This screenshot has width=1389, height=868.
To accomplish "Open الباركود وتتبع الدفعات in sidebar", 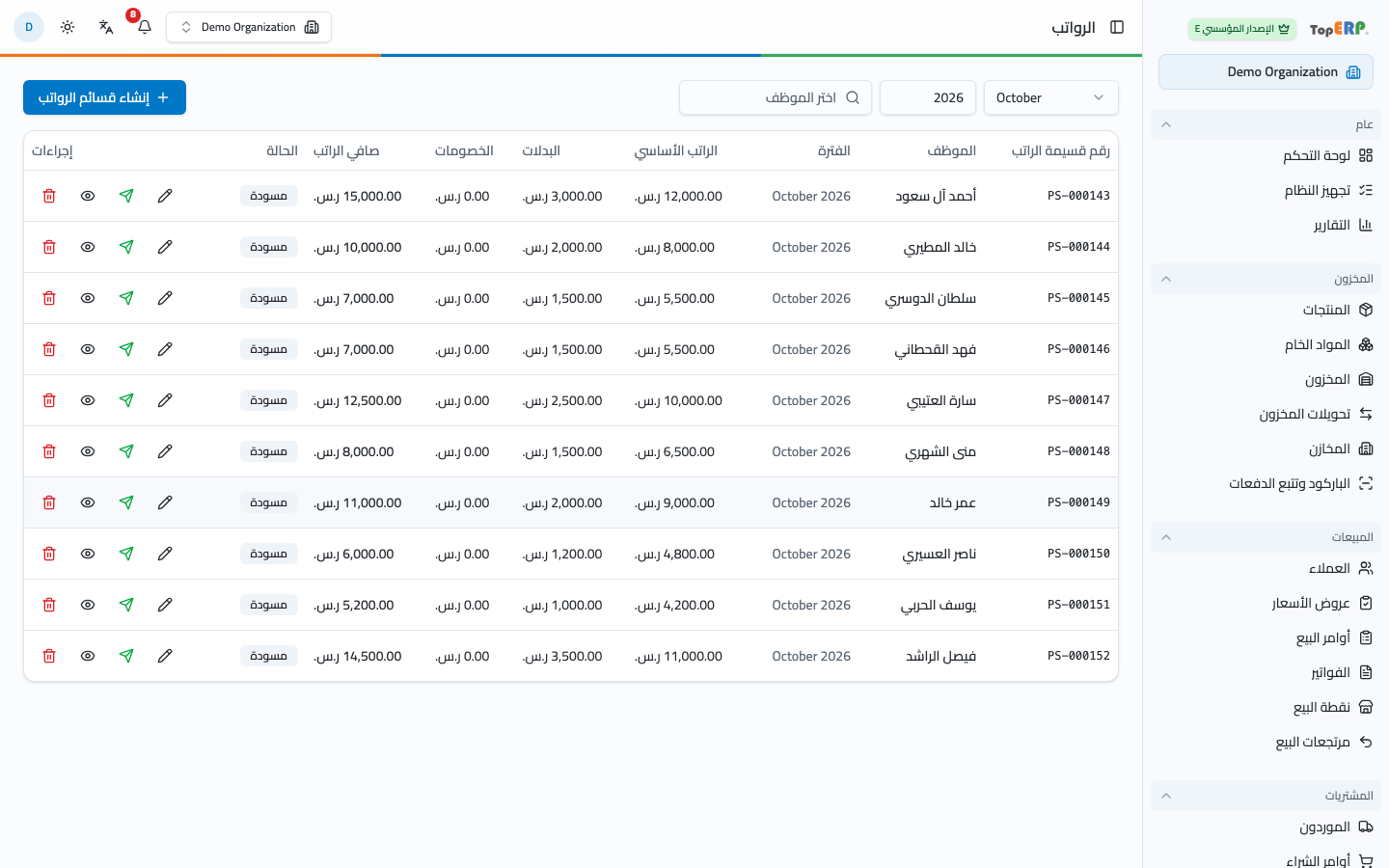I will [x=1300, y=483].
